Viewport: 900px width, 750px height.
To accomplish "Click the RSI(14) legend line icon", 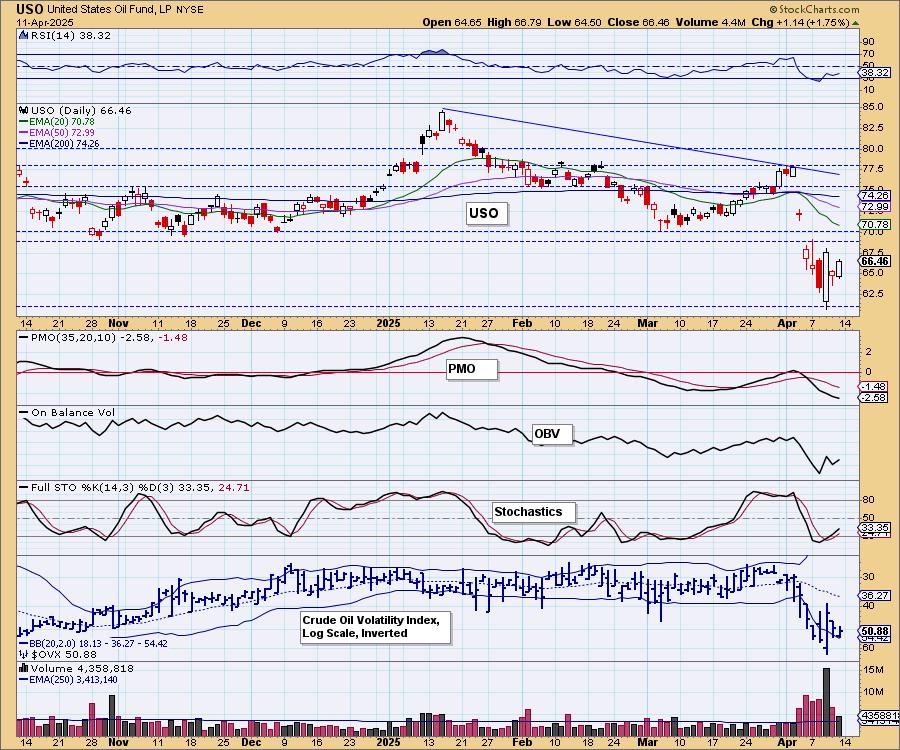I will (23, 35).
